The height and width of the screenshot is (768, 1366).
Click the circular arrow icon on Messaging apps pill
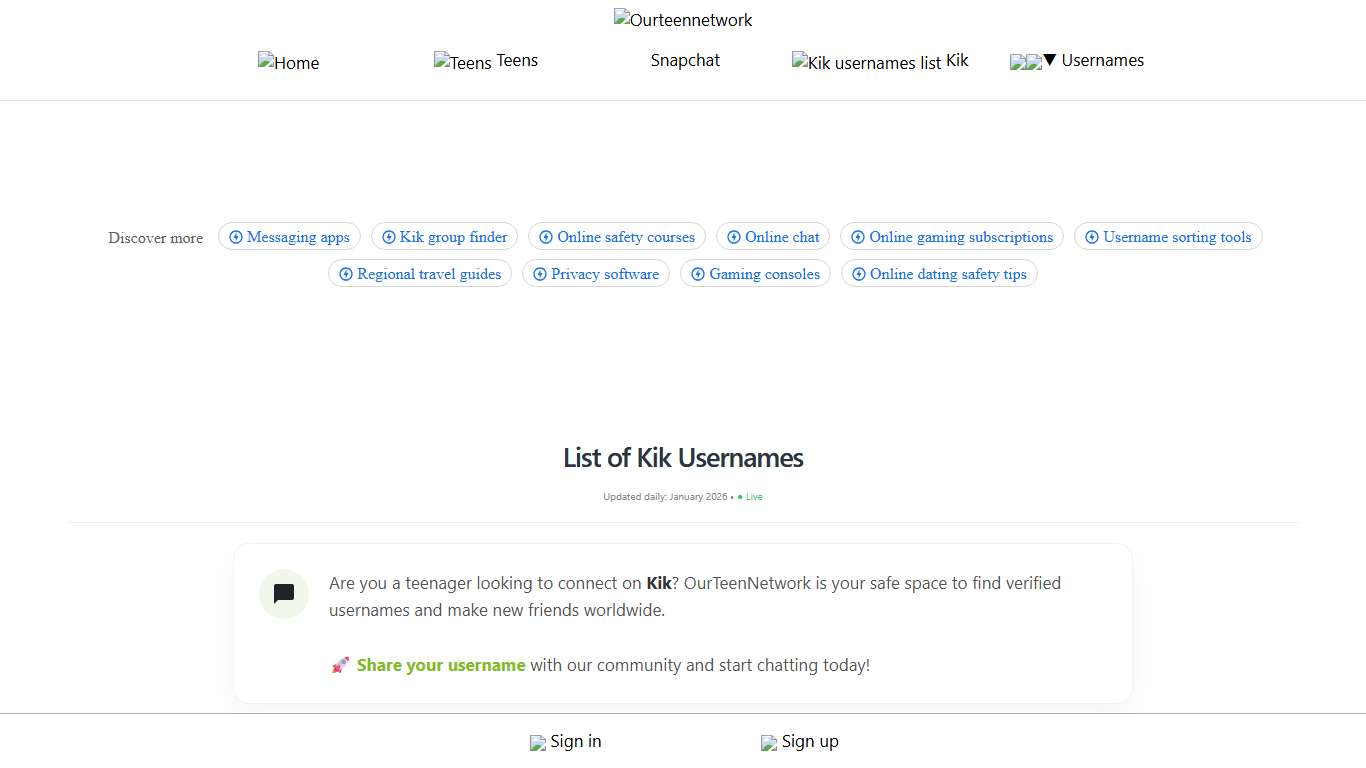click(236, 236)
